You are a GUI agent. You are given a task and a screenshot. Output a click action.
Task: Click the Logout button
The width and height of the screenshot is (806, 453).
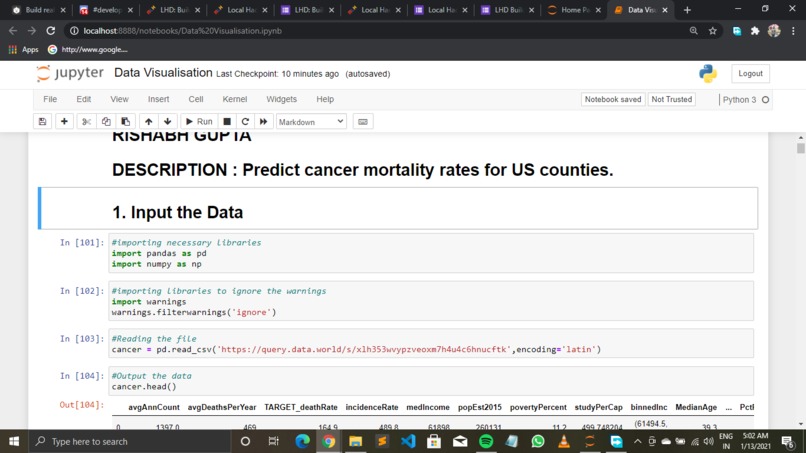coord(750,74)
